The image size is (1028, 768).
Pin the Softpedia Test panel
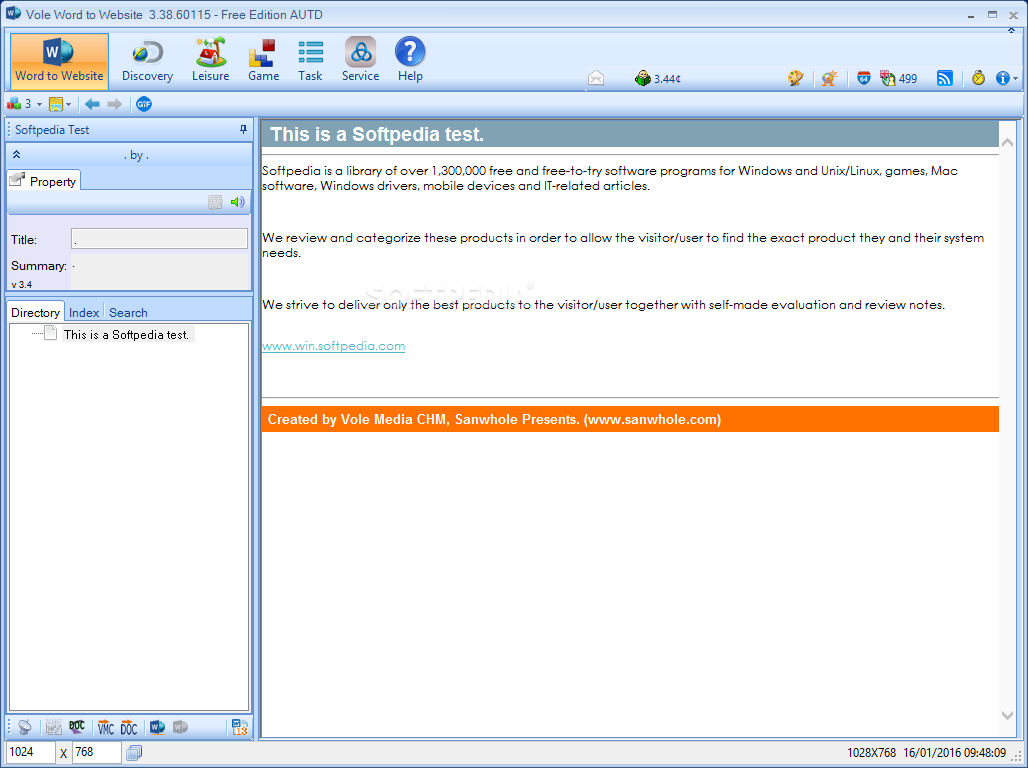pyautogui.click(x=243, y=129)
